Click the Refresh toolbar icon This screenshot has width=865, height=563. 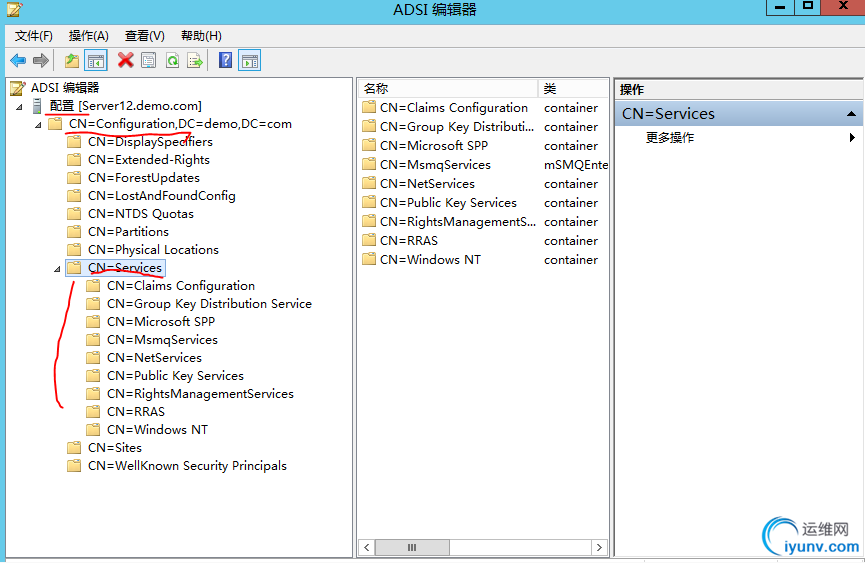(172, 61)
